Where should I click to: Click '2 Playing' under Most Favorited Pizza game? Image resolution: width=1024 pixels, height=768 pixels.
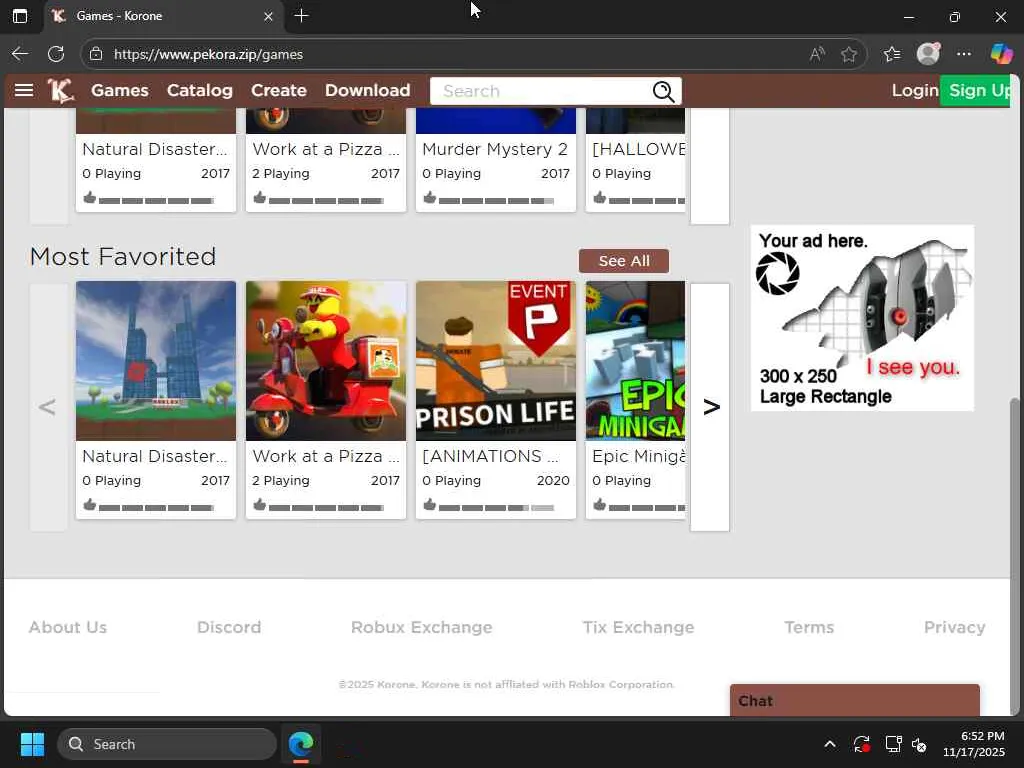[281, 481]
